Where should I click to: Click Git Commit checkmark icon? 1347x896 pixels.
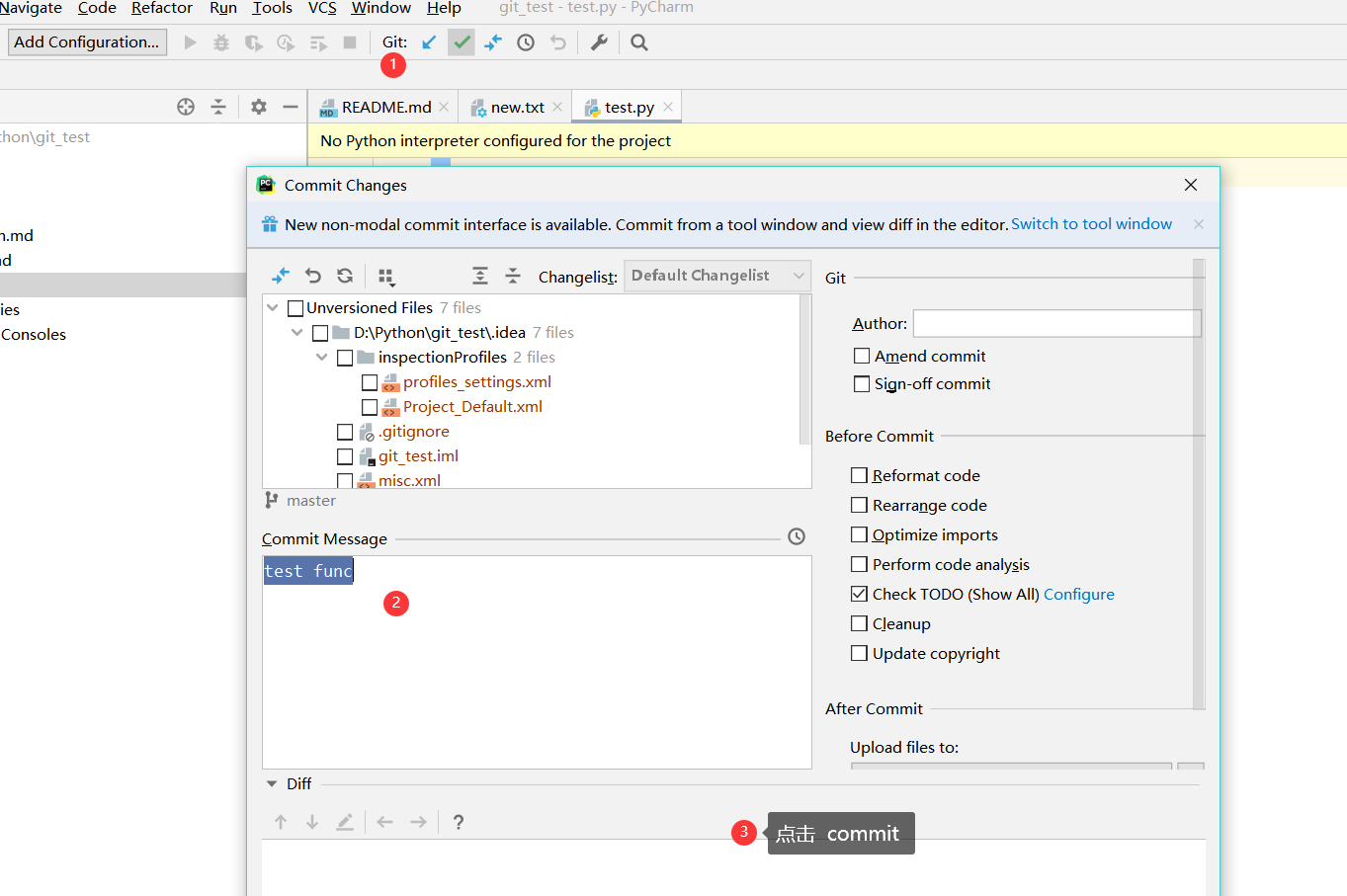(x=462, y=42)
